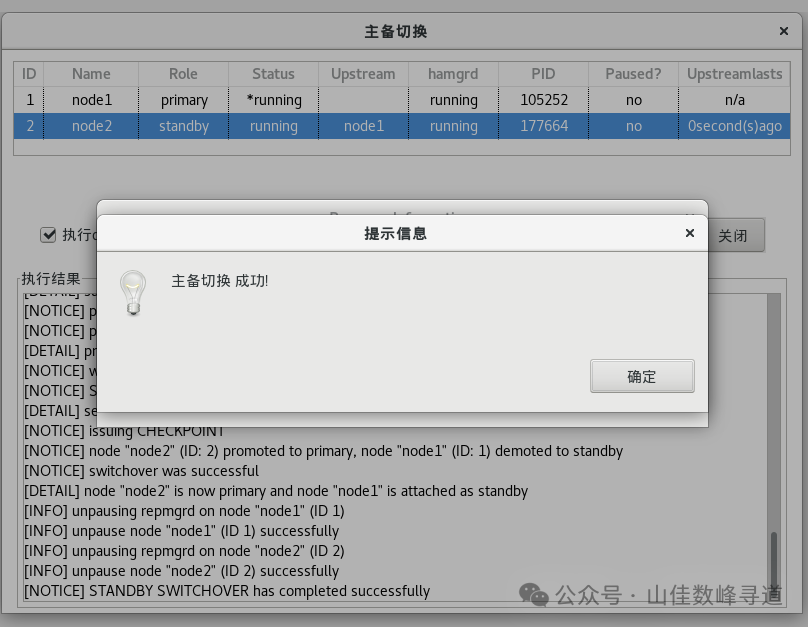Click the log line 'switchover was successful'
The image size is (808, 627).
141,471
